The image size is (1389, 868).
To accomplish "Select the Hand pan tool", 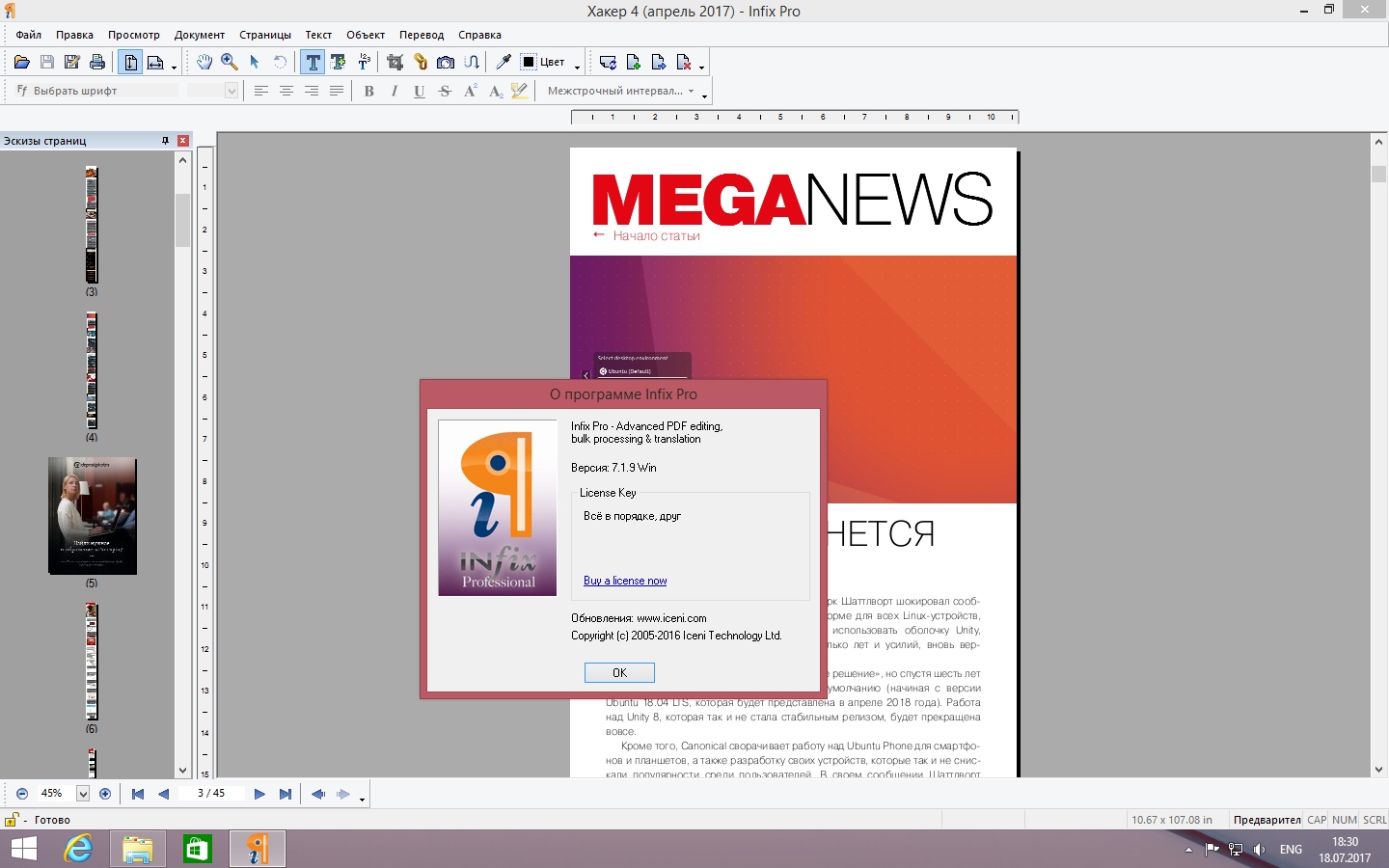I will click(204, 62).
